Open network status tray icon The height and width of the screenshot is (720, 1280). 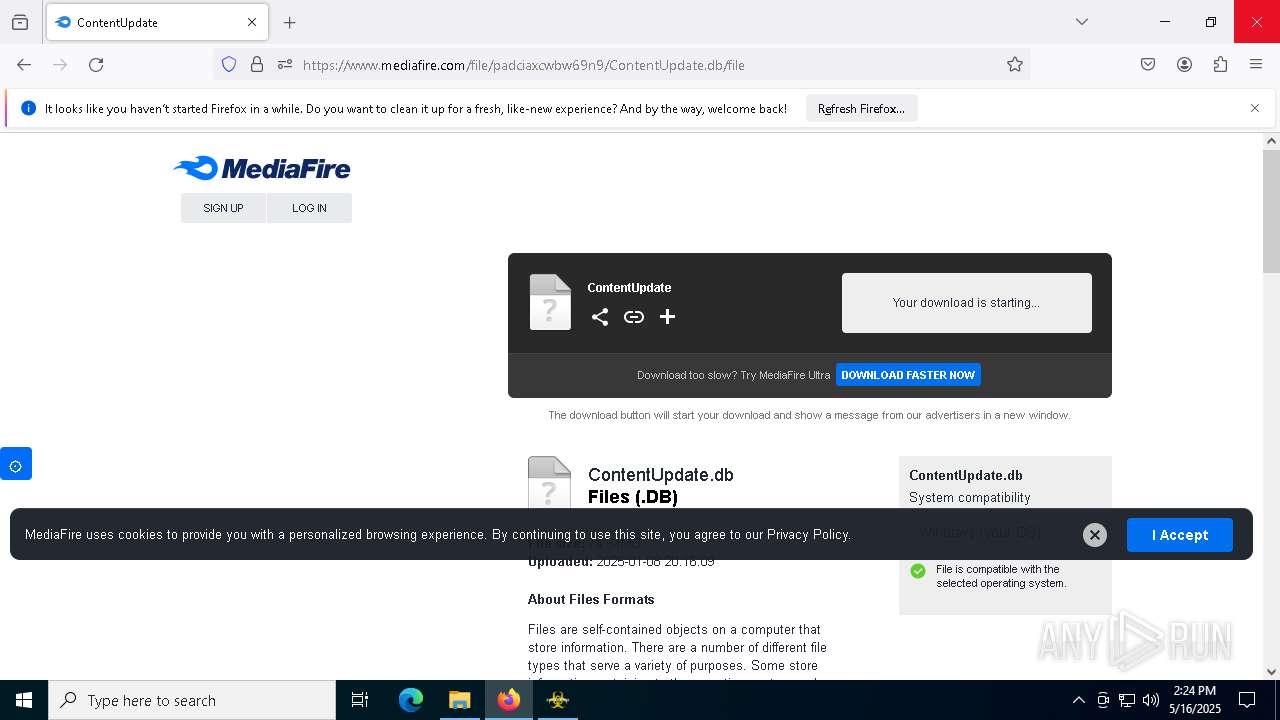tap(1127, 700)
